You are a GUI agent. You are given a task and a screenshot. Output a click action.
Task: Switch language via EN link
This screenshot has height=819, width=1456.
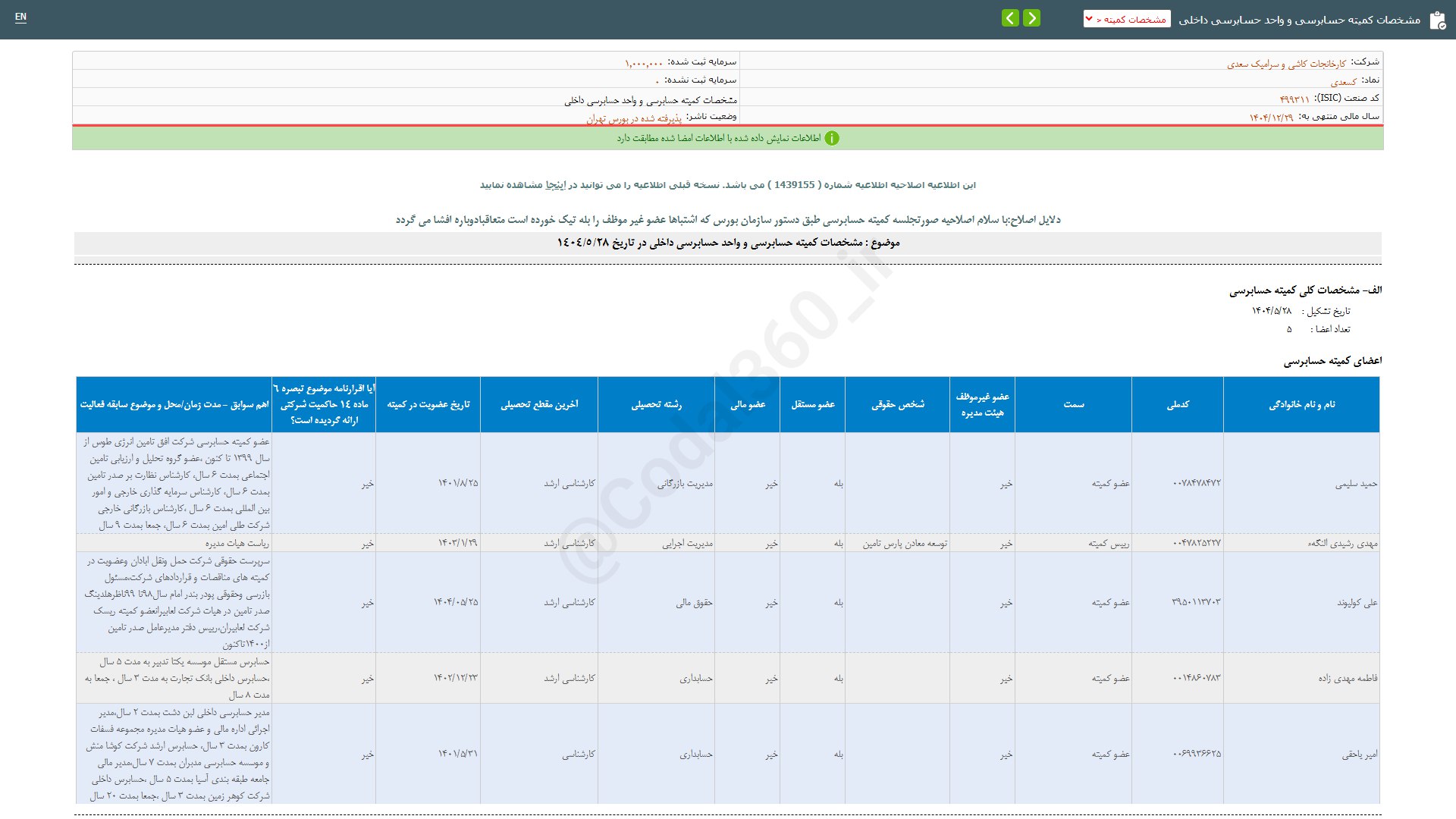pyautogui.click(x=20, y=17)
